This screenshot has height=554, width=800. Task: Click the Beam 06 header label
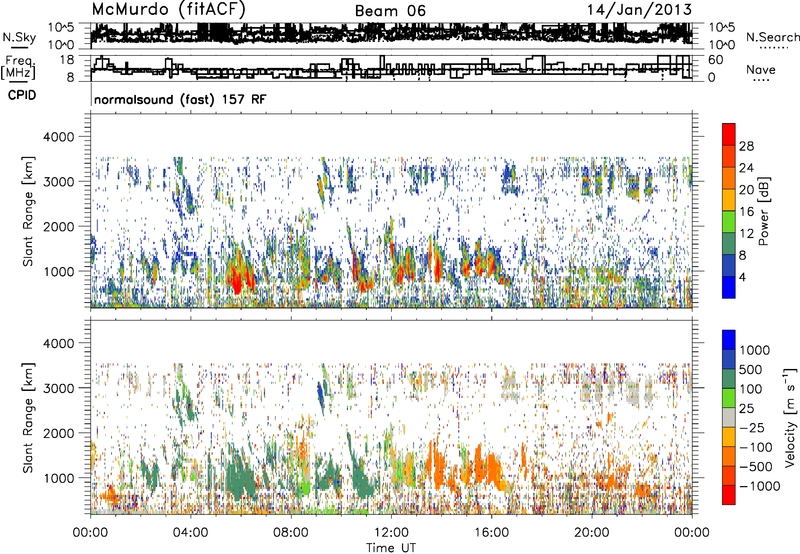click(390, 11)
